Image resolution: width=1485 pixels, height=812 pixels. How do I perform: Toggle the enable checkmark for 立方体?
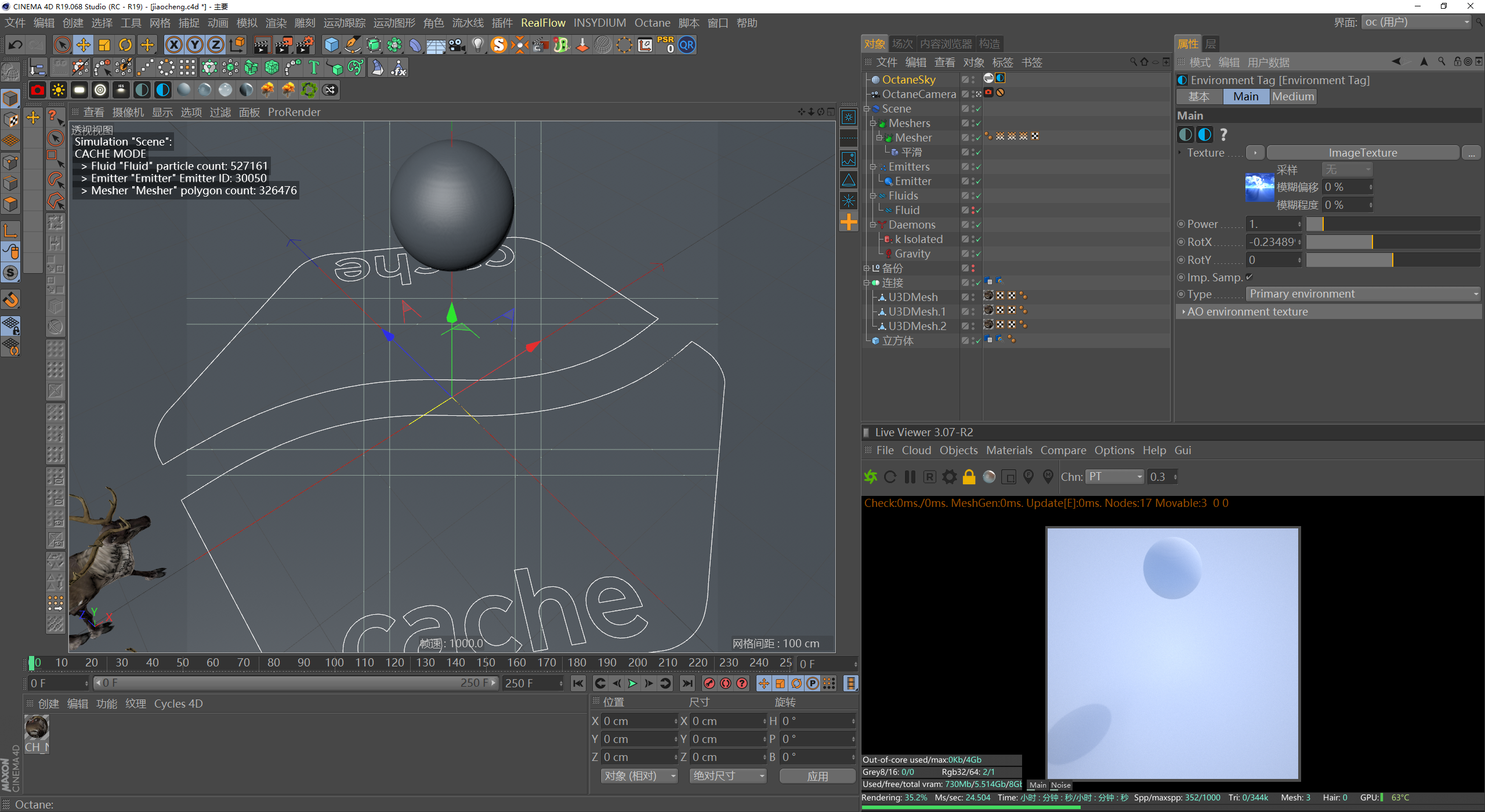[x=978, y=341]
